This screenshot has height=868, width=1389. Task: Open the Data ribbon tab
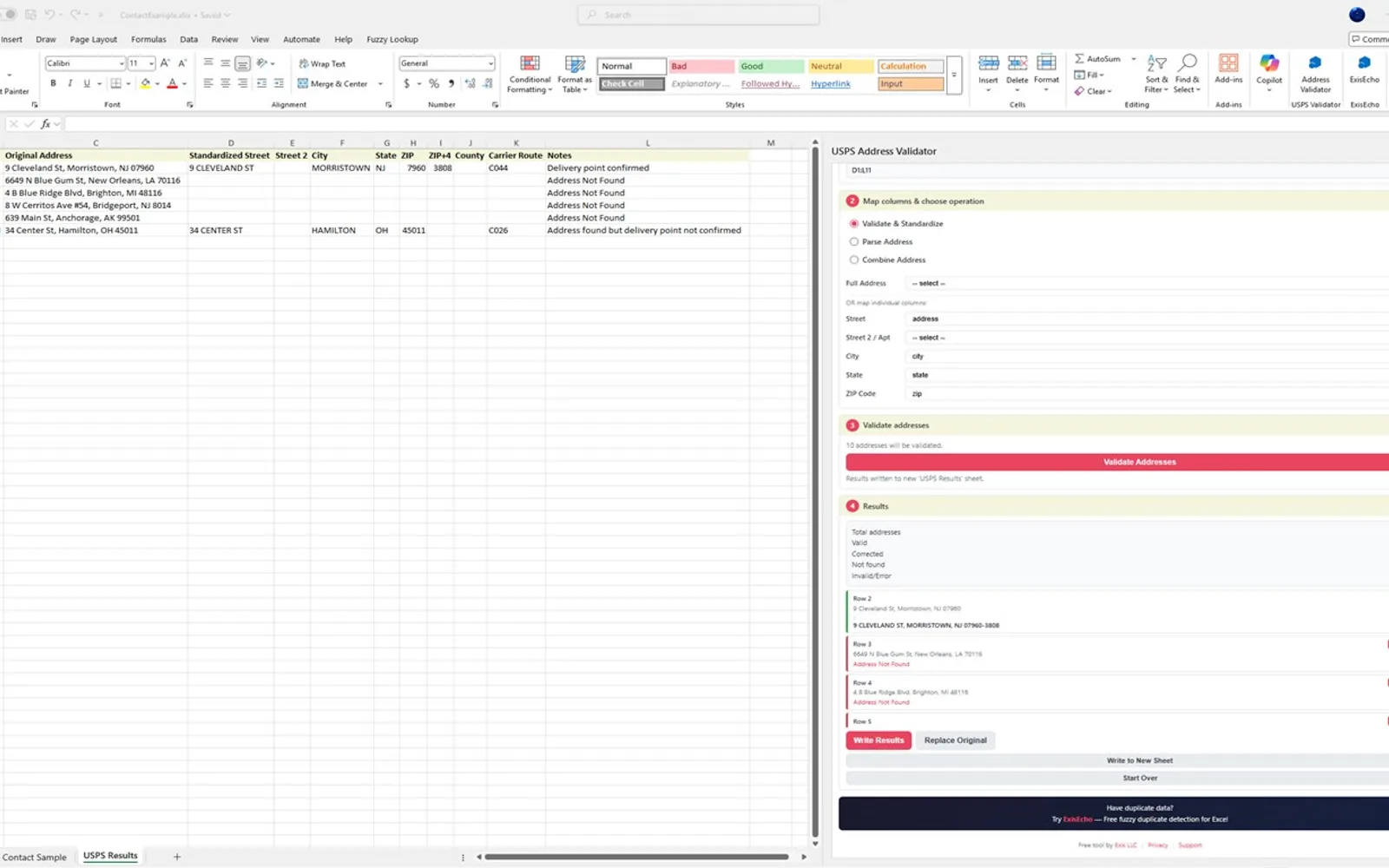coord(188,39)
